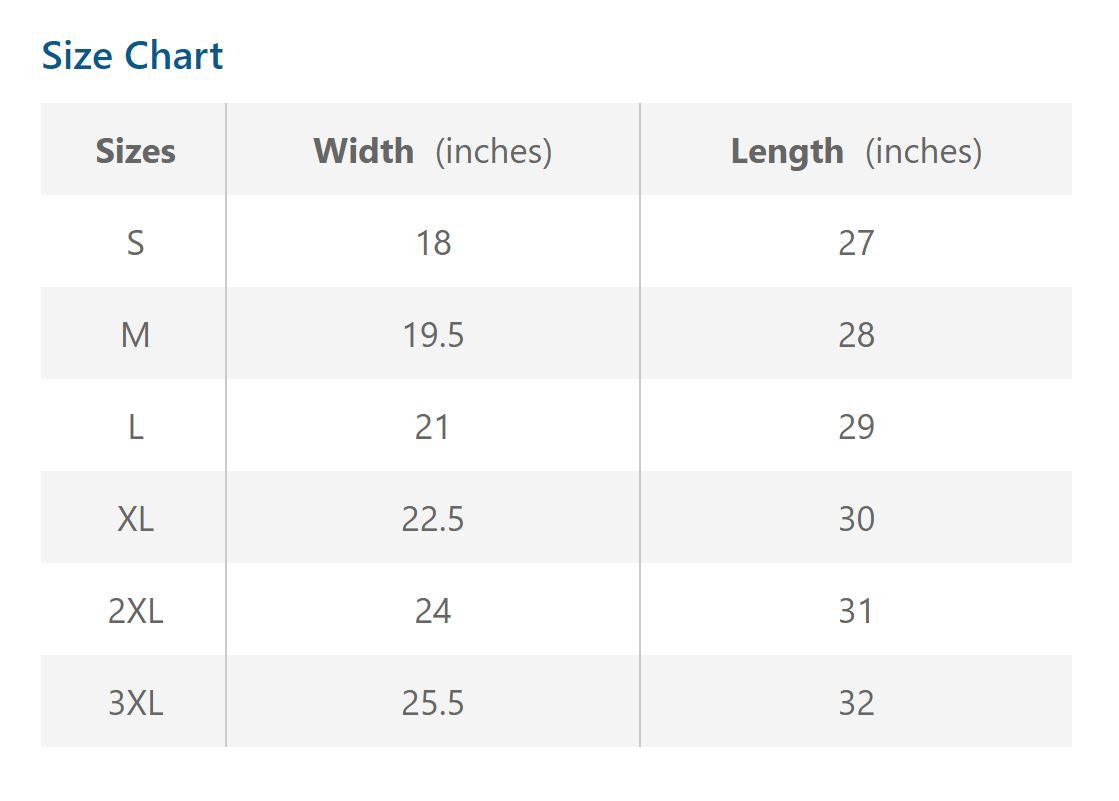The width and height of the screenshot is (1119, 801).
Task: Click the Sizes column header
Action: coord(135,151)
